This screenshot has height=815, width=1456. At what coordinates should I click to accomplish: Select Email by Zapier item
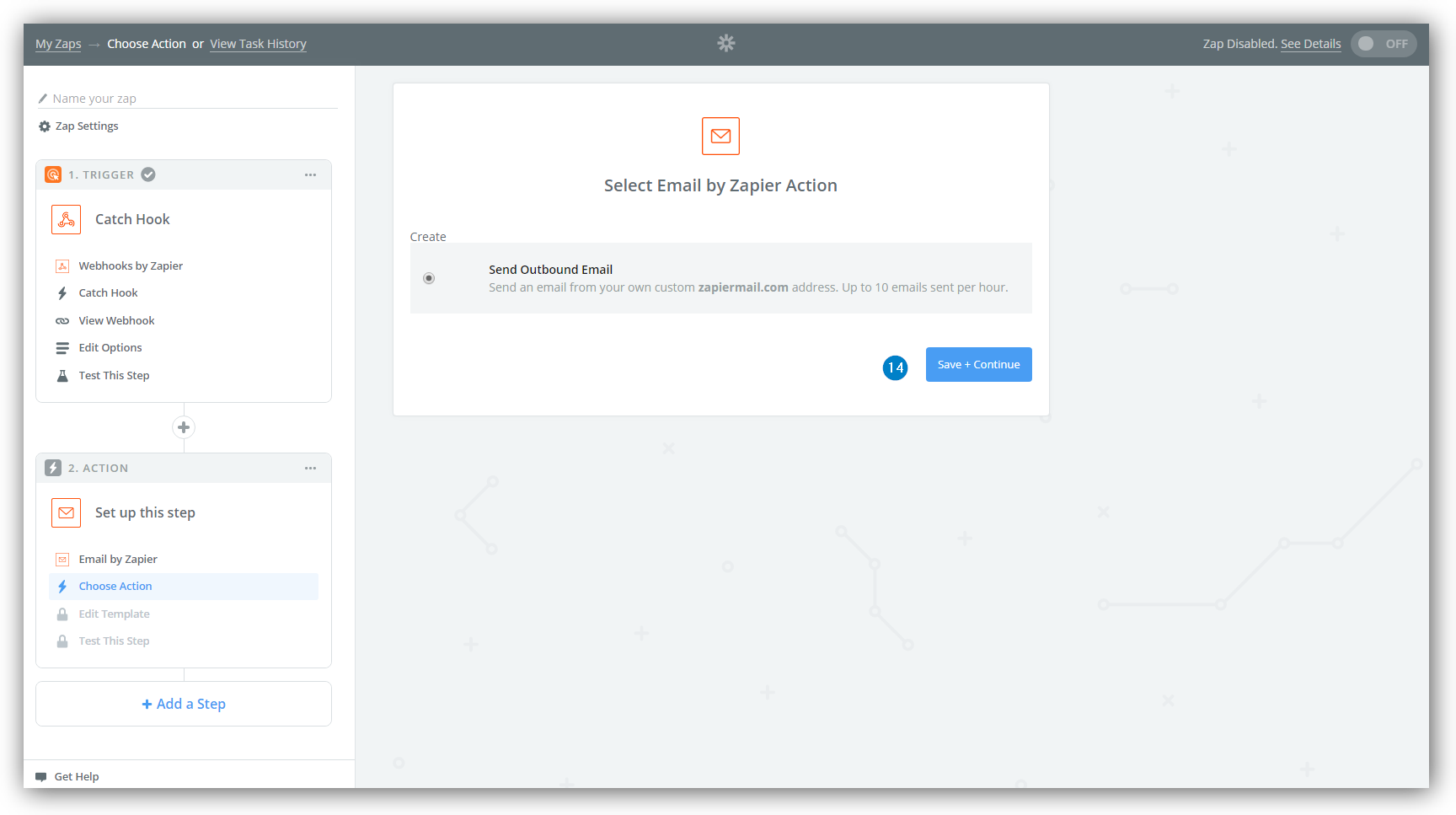coord(118,560)
